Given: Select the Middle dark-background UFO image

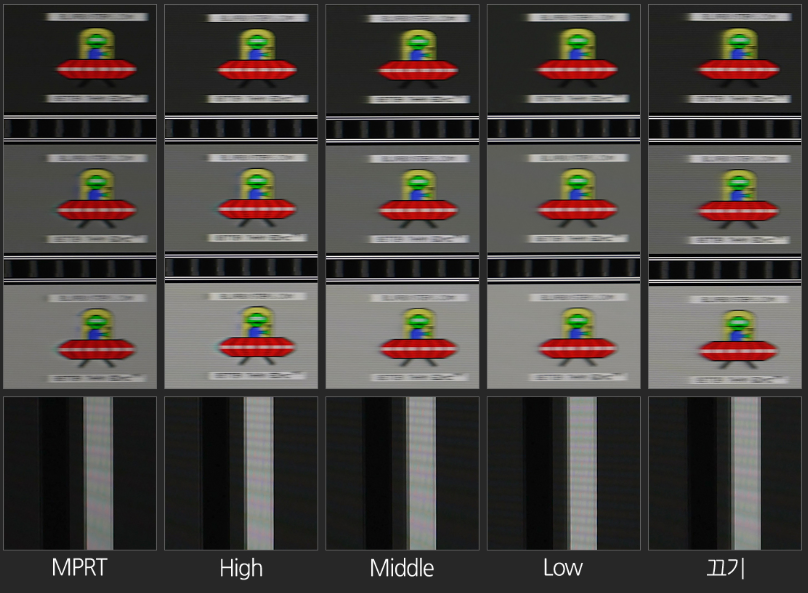Looking at the screenshot, I should [x=402, y=59].
